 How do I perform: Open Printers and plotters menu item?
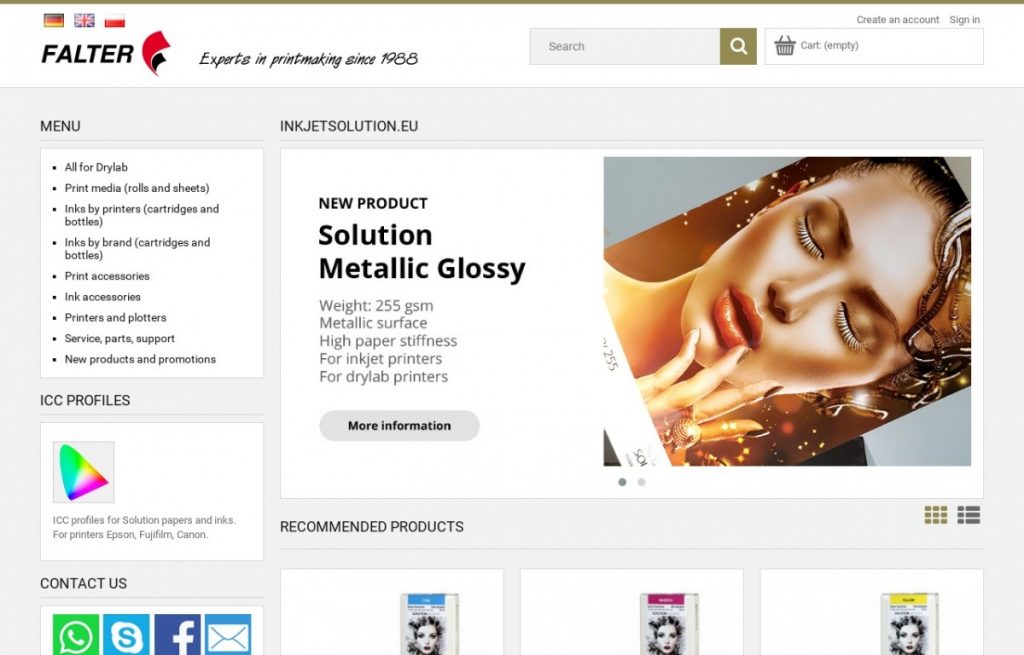click(x=116, y=318)
